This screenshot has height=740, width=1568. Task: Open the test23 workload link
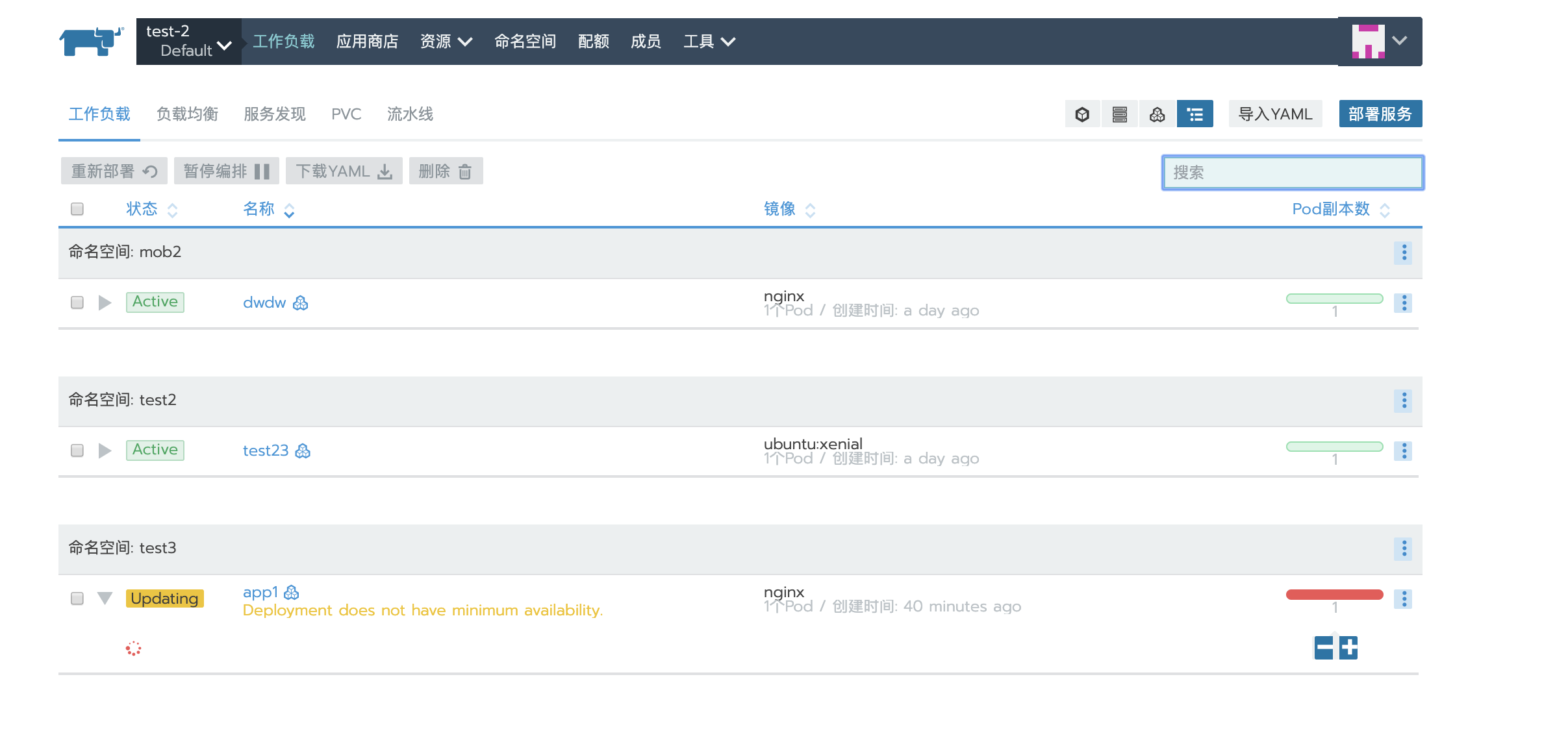(x=266, y=450)
